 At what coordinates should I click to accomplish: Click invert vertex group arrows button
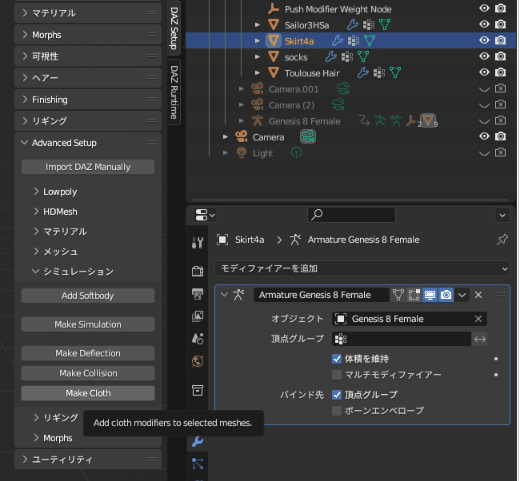480,339
